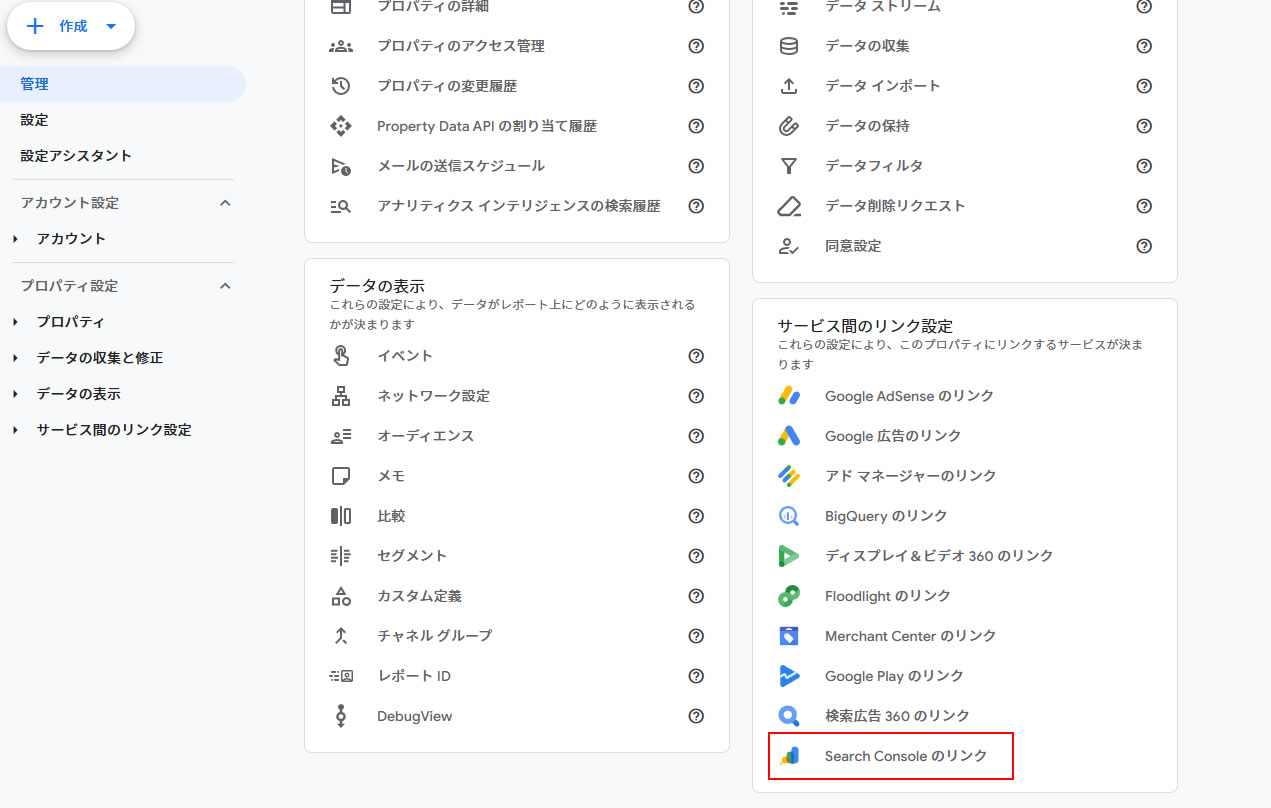
Task: Click the 比較 comparison icon
Action: tap(341, 516)
